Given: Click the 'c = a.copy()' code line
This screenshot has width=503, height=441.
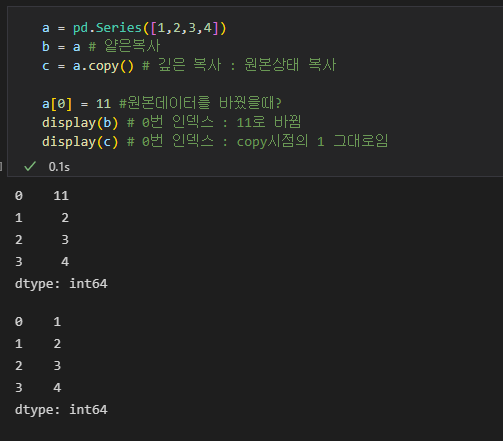Looking at the screenshot, I should (x=189, y=65).
